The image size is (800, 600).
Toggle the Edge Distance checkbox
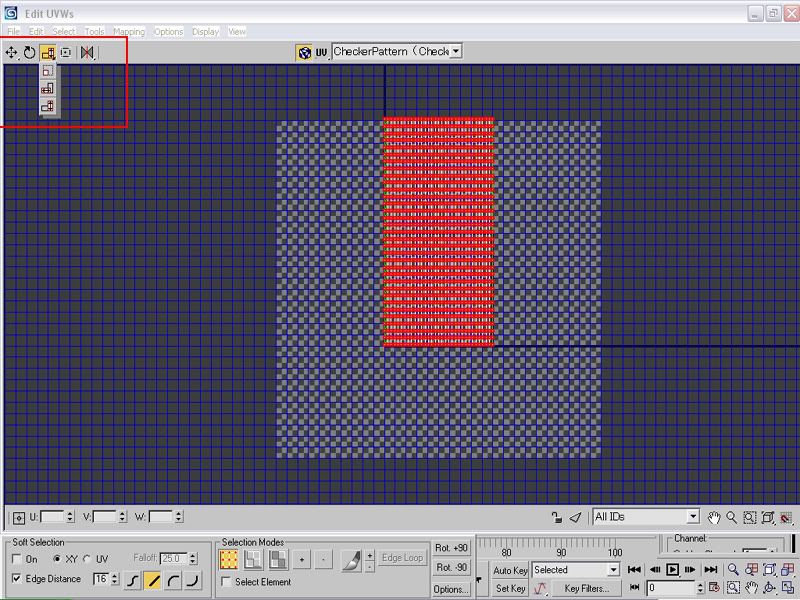coord(16,579)
